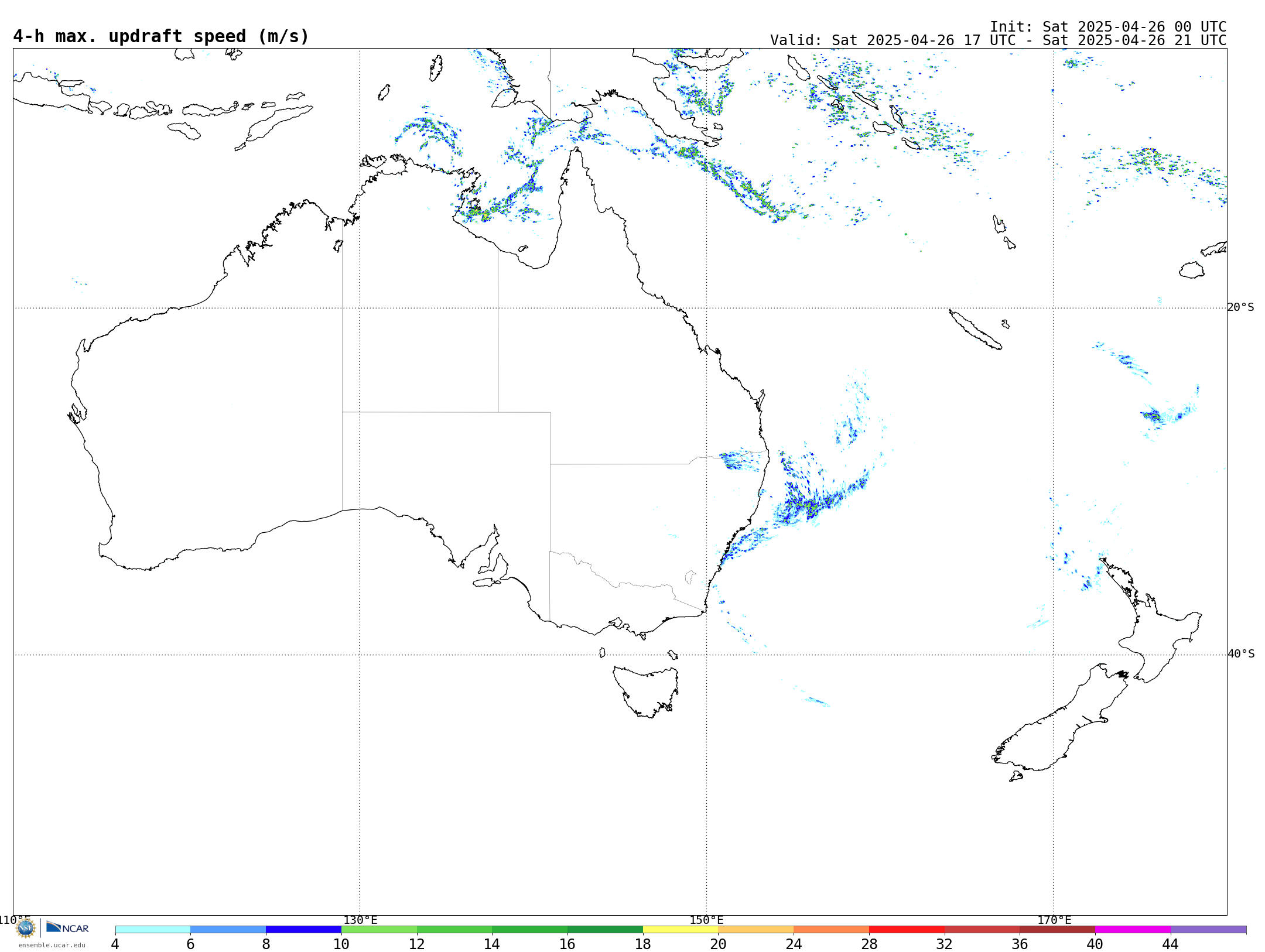Select the light green 10–12 color swatch
The height and width of the screenshot is (952, 1265).
point(379,930)
